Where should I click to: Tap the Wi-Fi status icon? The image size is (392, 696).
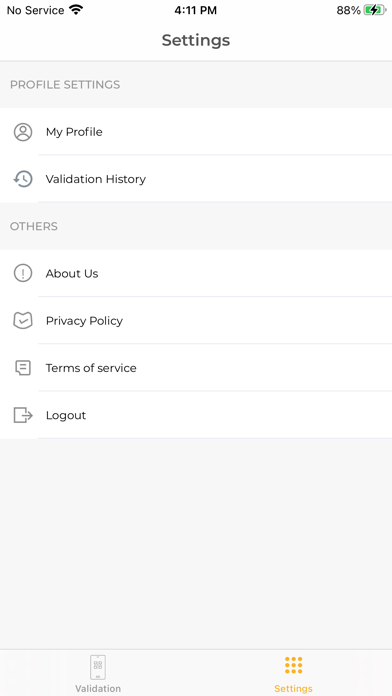pos(76,10)
